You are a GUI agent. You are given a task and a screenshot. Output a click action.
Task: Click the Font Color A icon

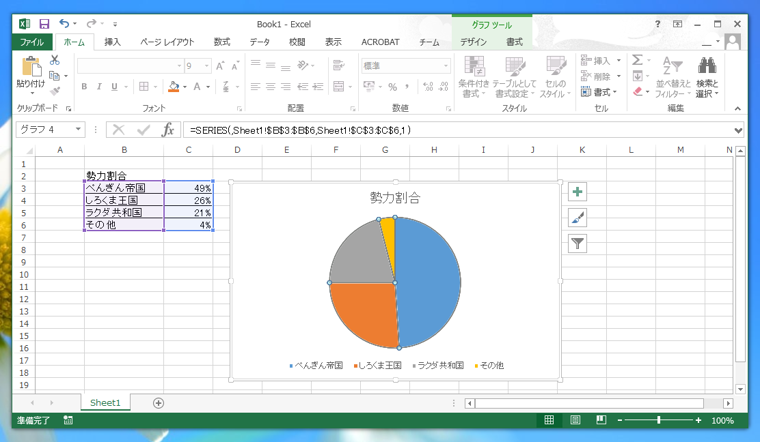[x=197, y=86]
